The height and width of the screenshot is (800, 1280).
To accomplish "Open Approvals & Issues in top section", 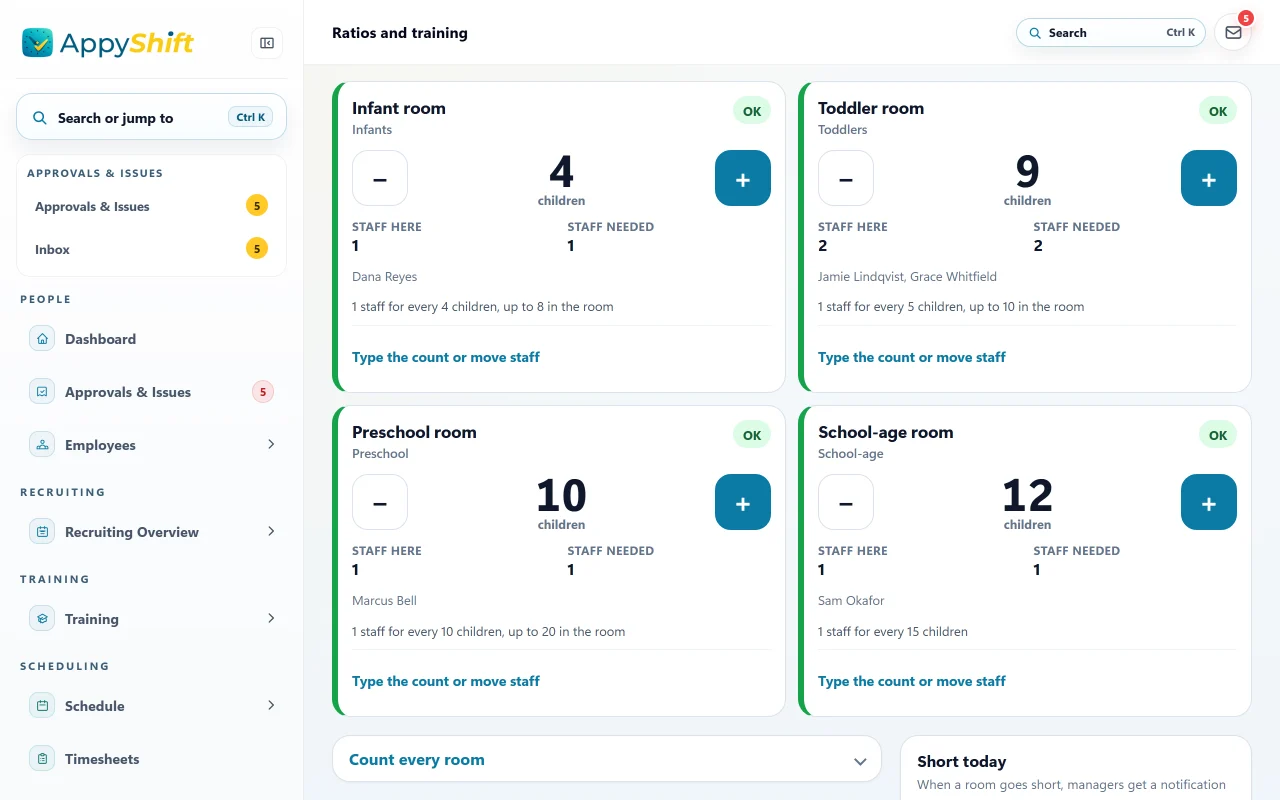I will (x=151, y=206).
